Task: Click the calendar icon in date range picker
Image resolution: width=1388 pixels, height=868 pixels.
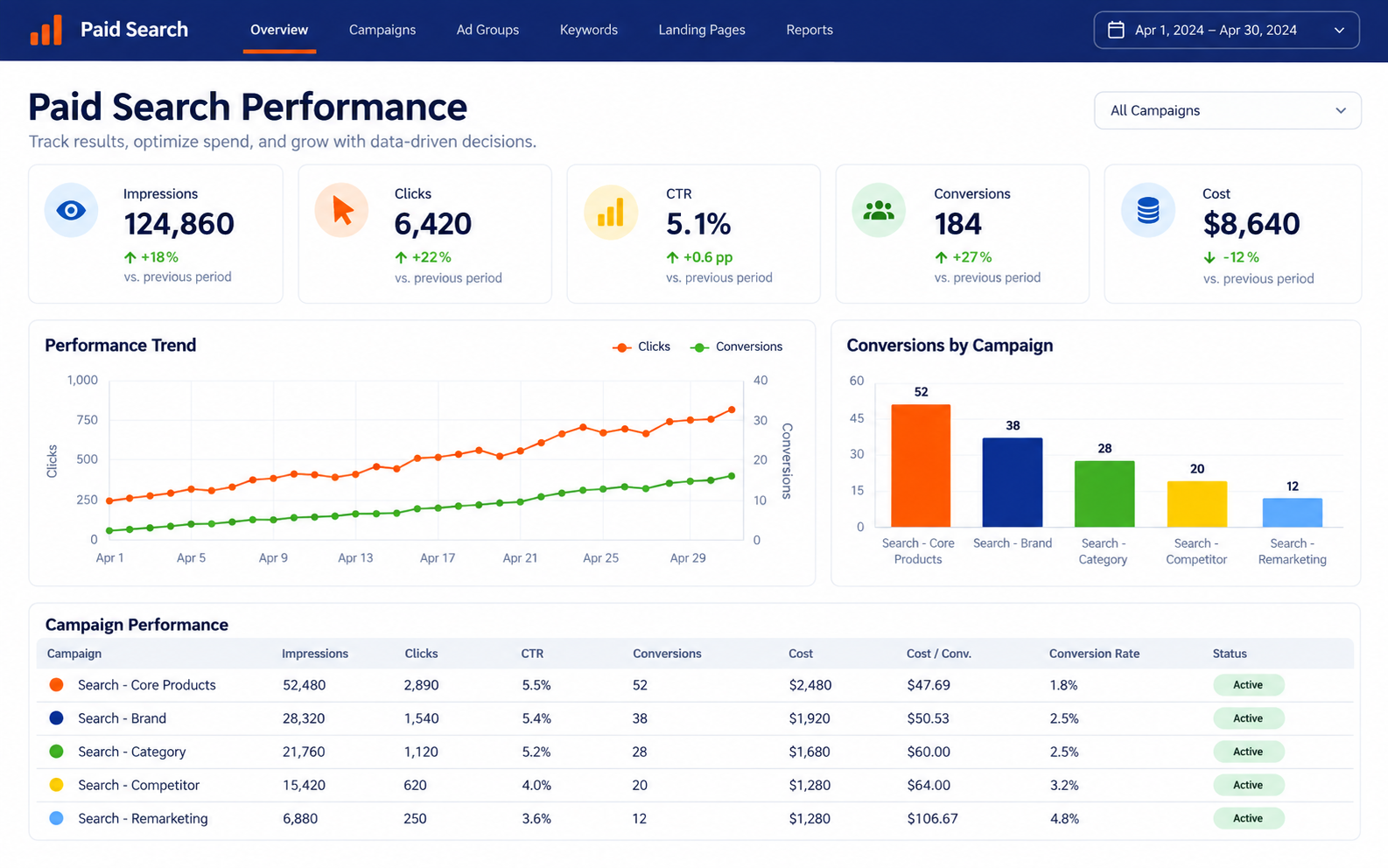Action: point(1116,30)
